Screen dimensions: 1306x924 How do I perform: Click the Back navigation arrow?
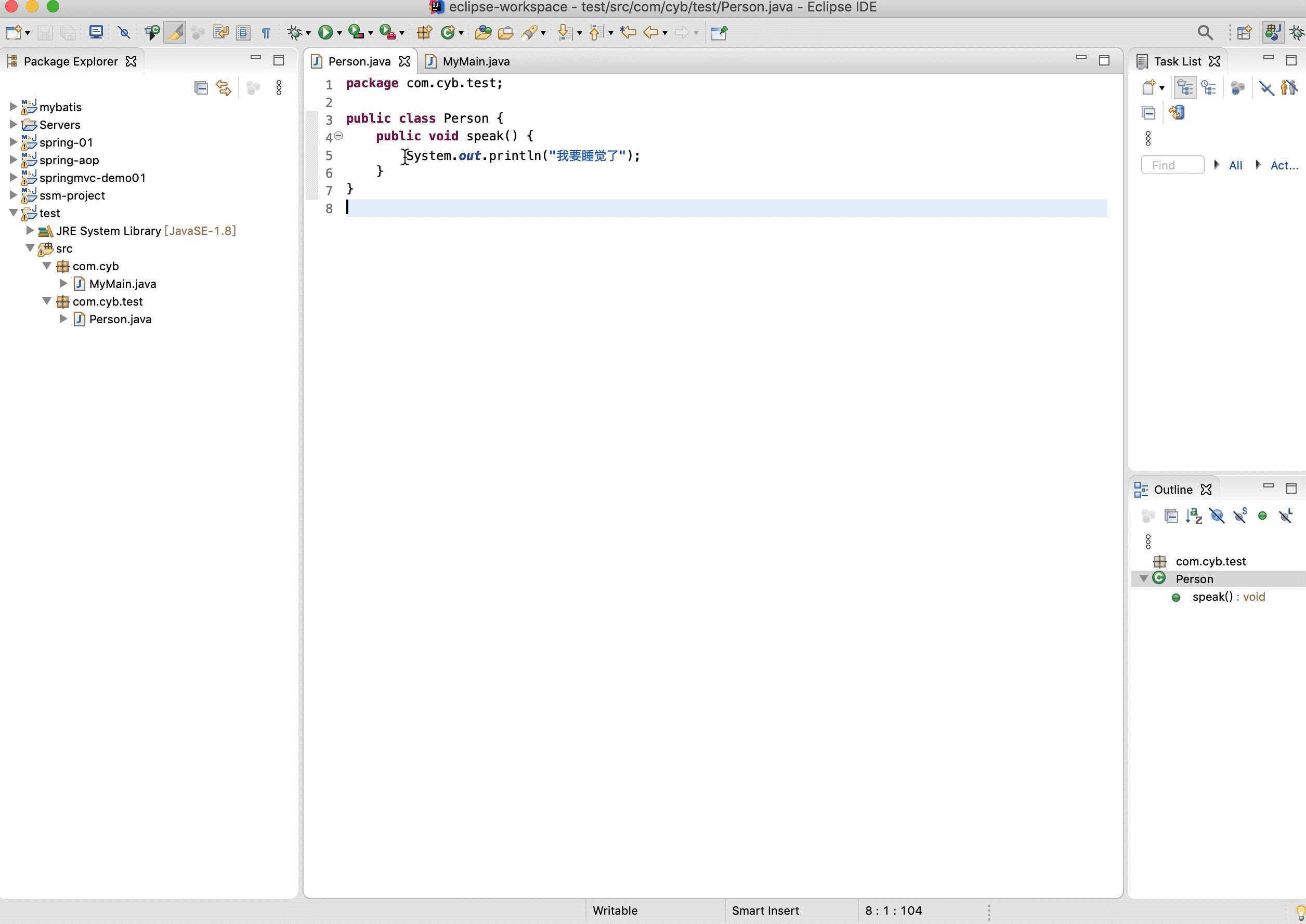click(x=651, y=32)
